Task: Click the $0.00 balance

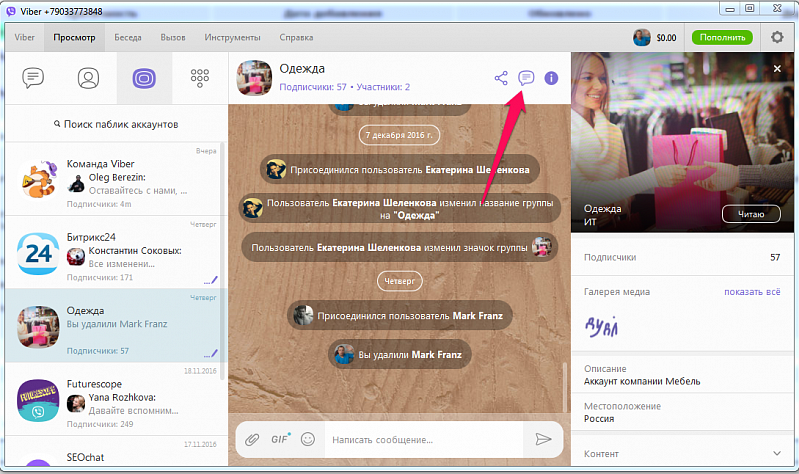Action: [x=666, y=37]
